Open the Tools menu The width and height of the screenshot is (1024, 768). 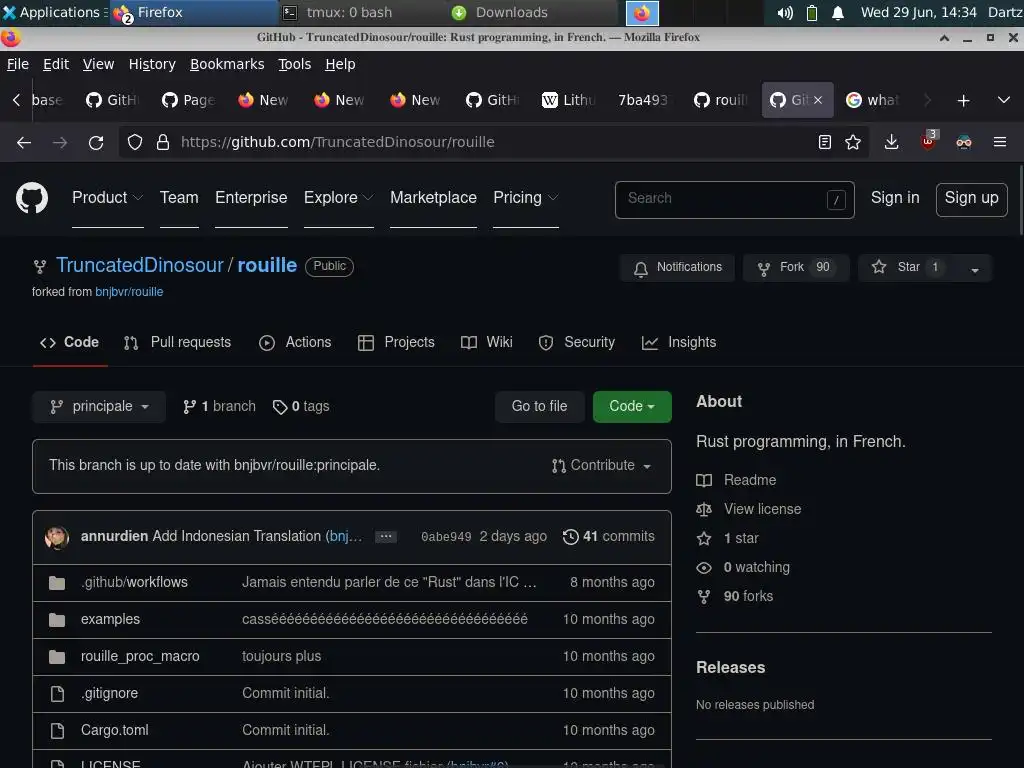295,64
